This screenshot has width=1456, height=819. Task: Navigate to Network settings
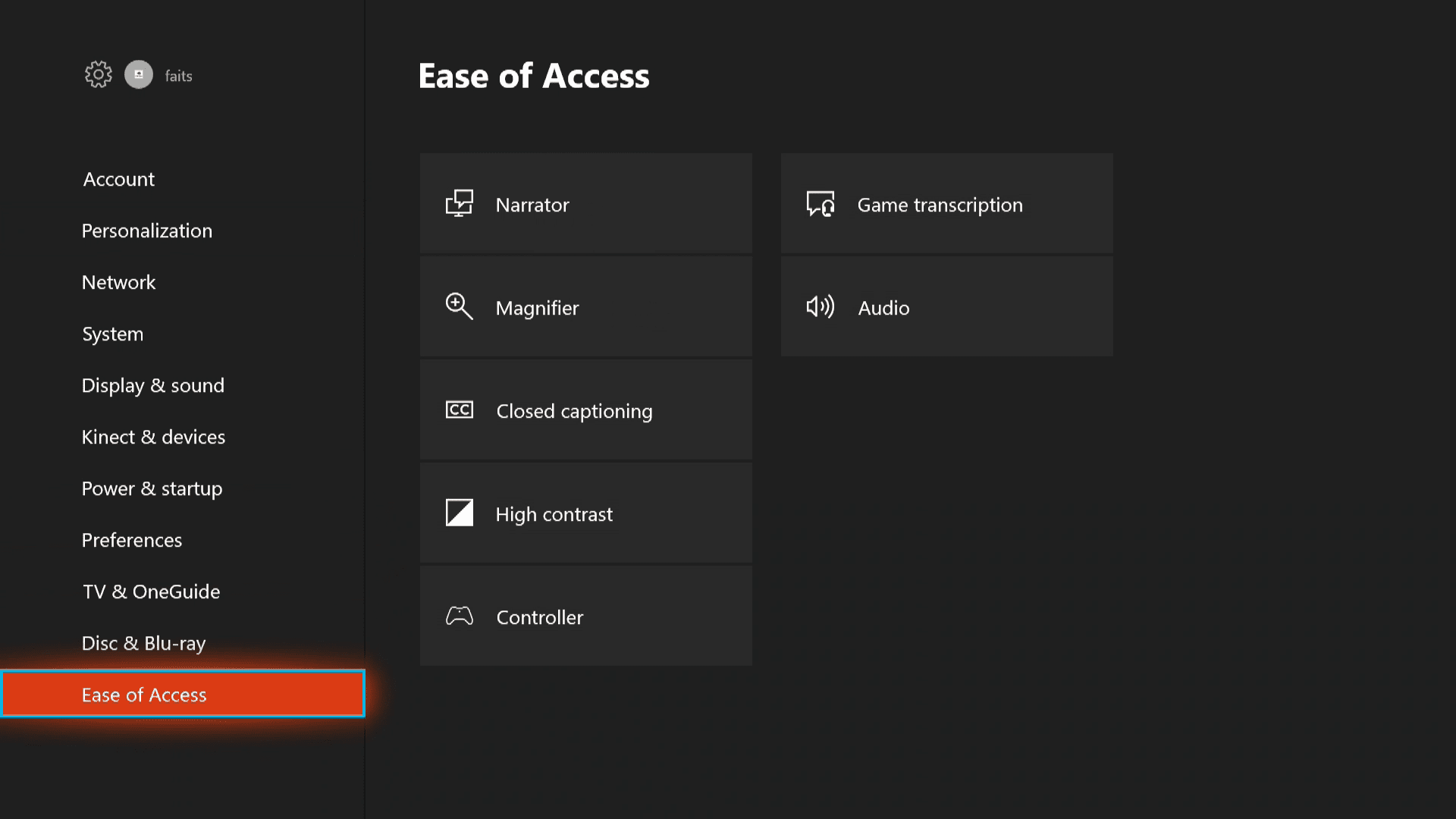119,281
